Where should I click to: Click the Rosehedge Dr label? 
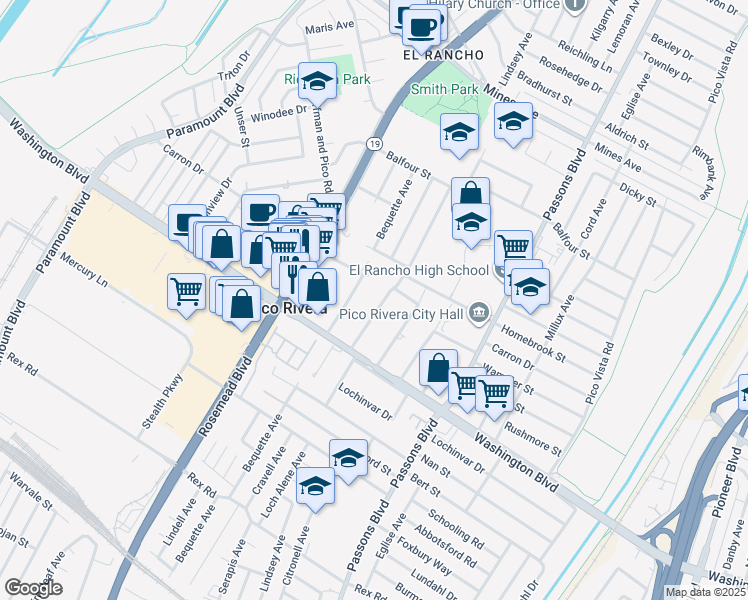pyautogui.click(x=571, y=74)
